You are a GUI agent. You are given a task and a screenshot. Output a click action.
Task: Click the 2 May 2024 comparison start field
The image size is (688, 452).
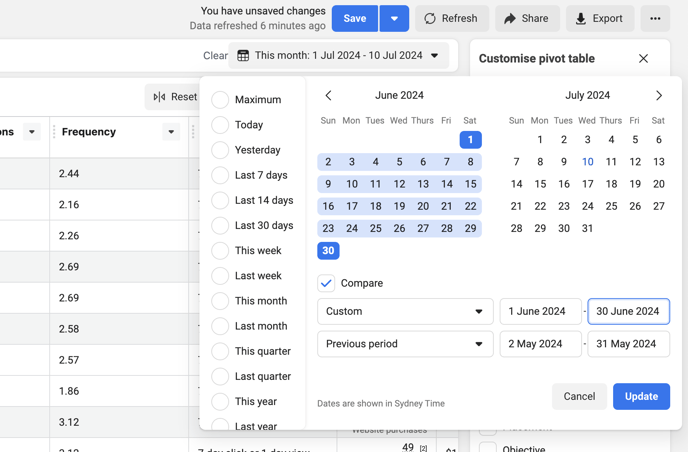[x=541, y=344]
